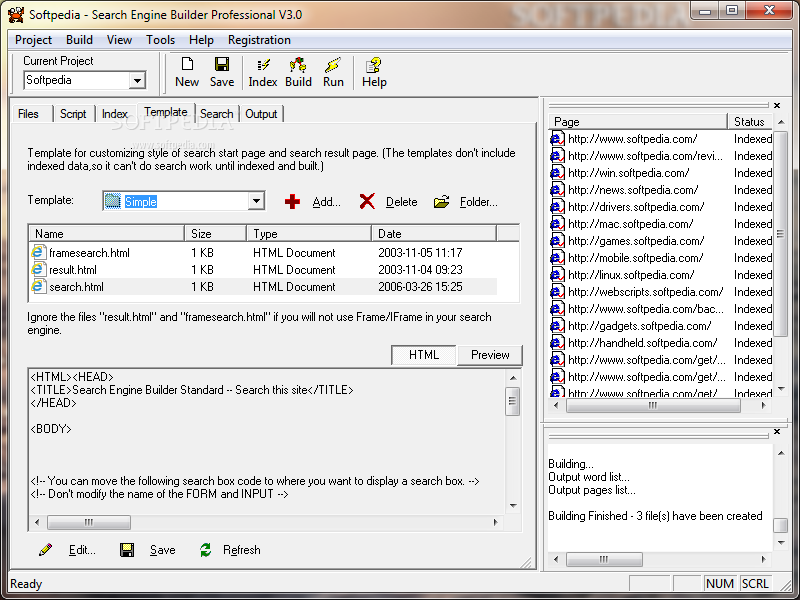Click the red X Delete icon
Viewport: 800px width, 600px height.
click(x=367, y=202)
